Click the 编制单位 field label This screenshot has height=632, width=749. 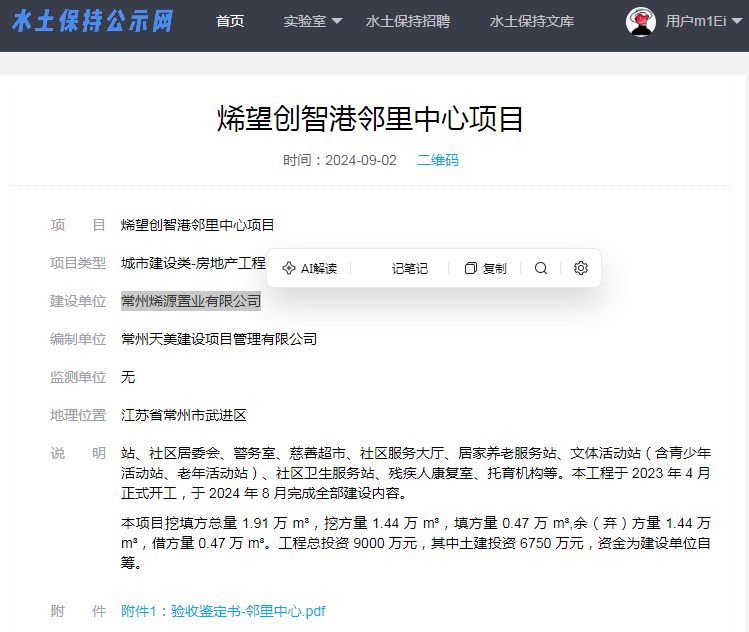click(78, 339)
